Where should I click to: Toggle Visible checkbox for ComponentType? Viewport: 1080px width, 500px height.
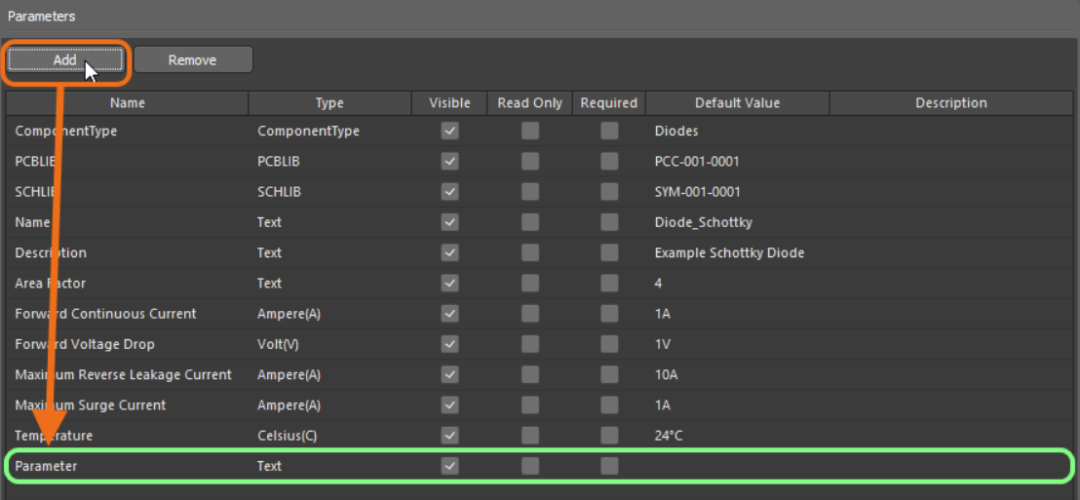click(450, 131)
